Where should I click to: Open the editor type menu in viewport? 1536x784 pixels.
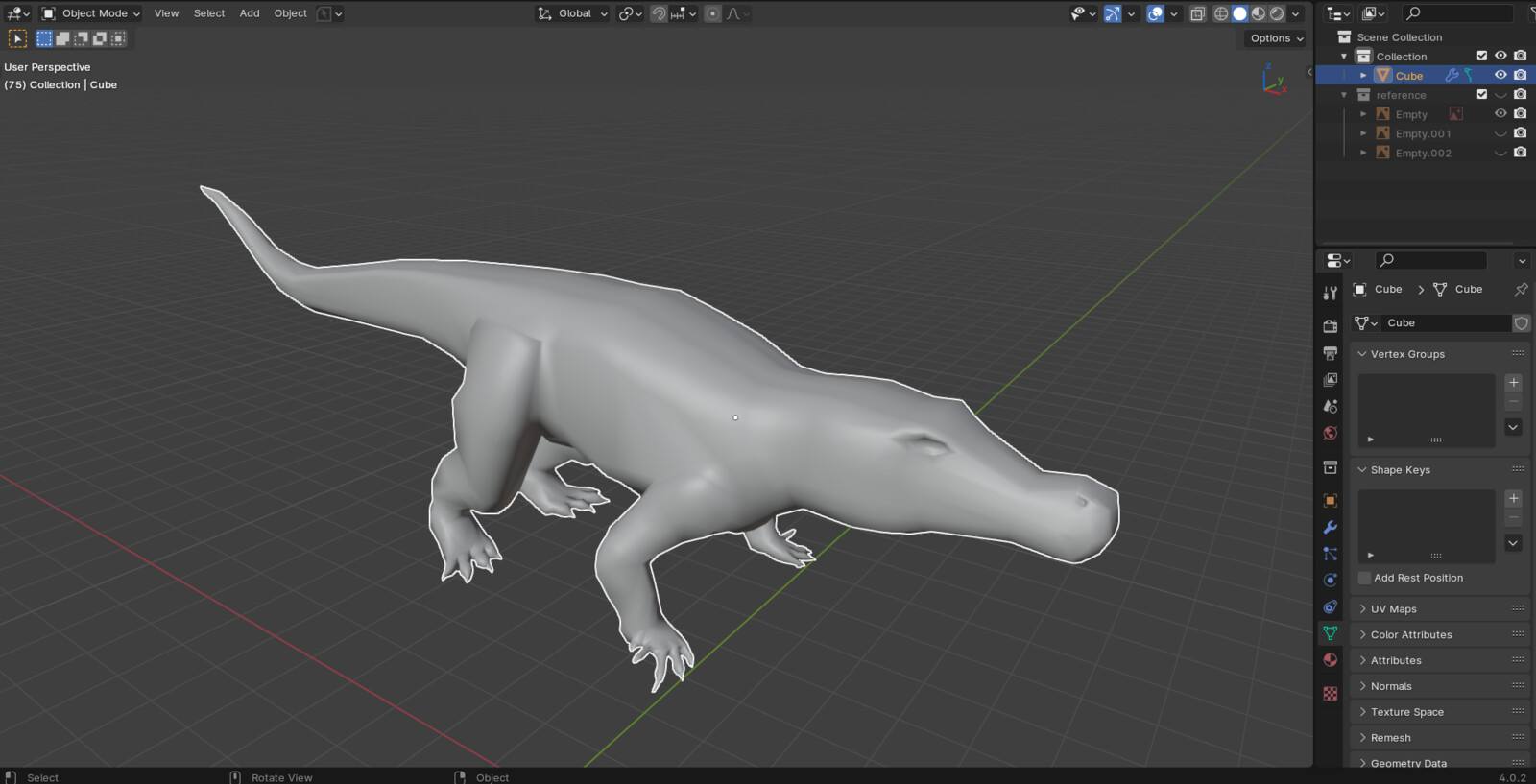[x=18, y=13]
